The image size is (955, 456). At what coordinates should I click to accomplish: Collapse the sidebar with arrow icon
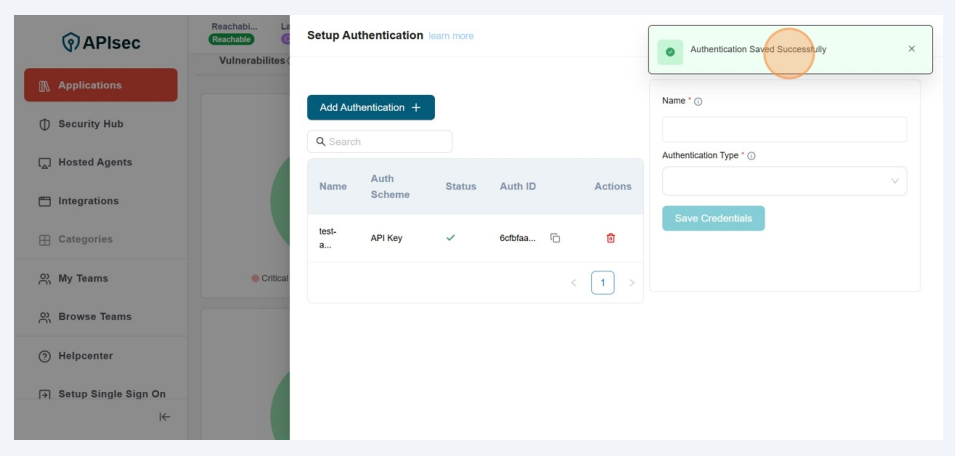point(165,417)
